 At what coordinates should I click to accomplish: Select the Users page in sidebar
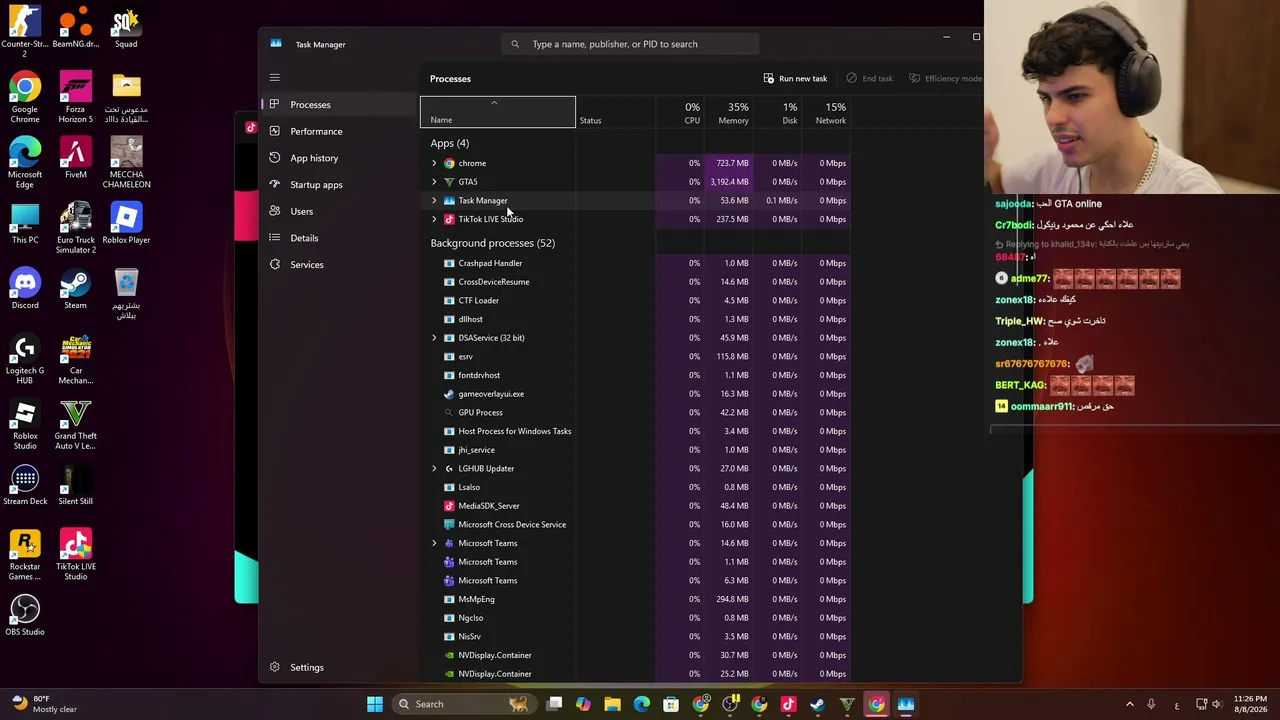click(x=338, y=211)
